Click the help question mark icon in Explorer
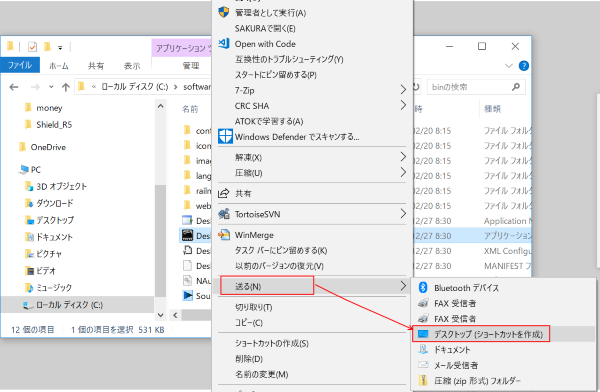Image resolution: width=600 pixels, height=392 pixels. tap(523, 66)
